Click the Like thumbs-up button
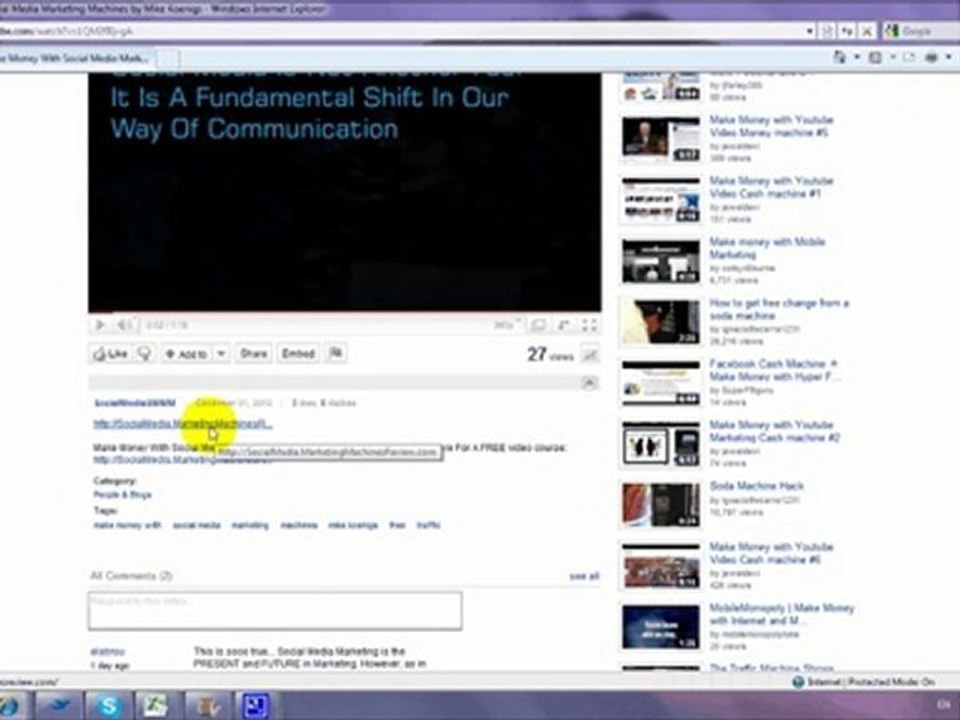 pyautogui.click(x=110, y=353)
